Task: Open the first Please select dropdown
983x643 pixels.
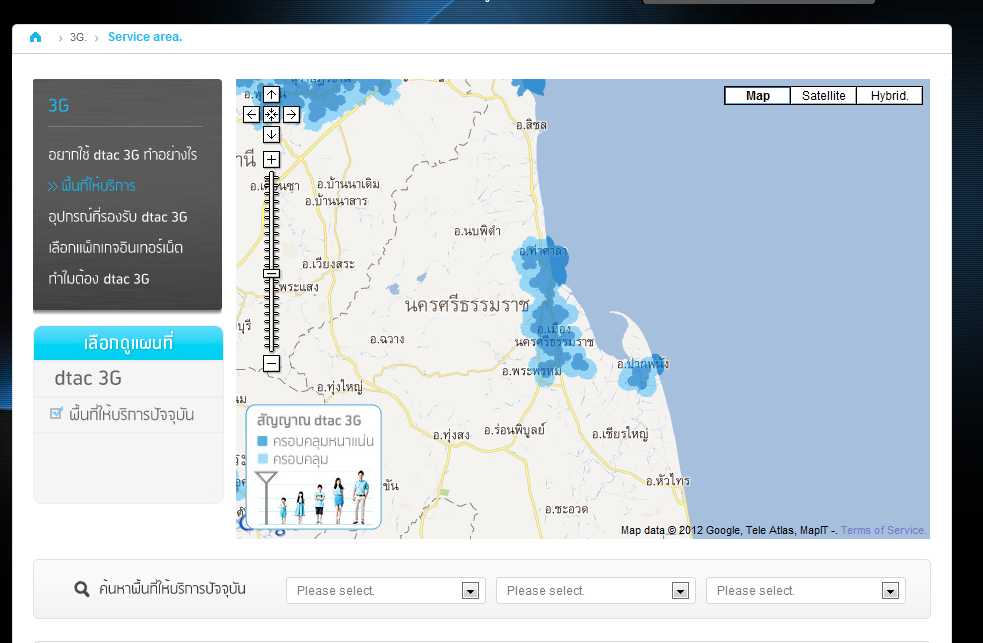Action: [386, 590]
